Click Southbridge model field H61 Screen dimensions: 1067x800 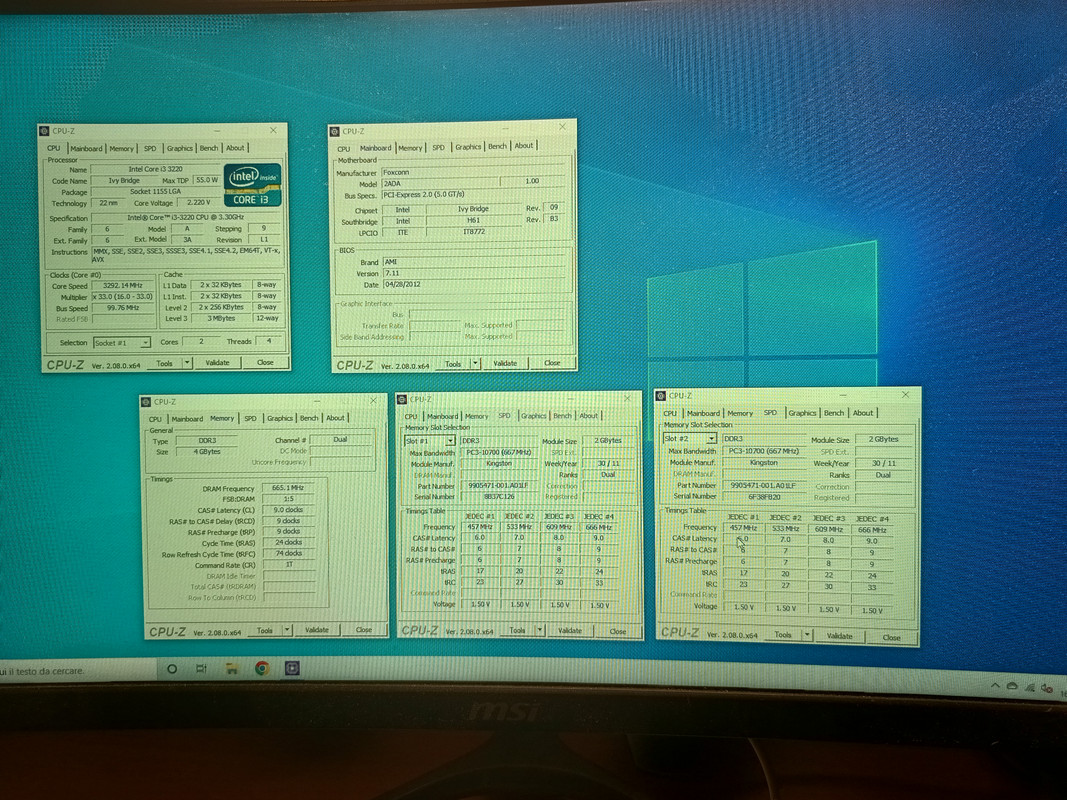(473, 220)
